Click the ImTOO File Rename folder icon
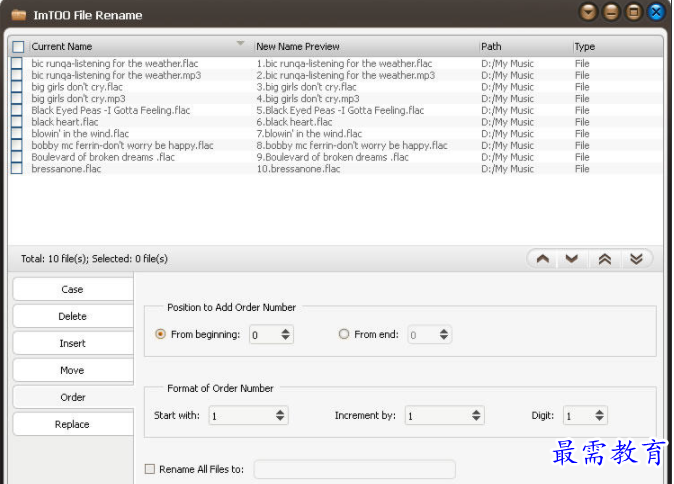 pos(18,16)
